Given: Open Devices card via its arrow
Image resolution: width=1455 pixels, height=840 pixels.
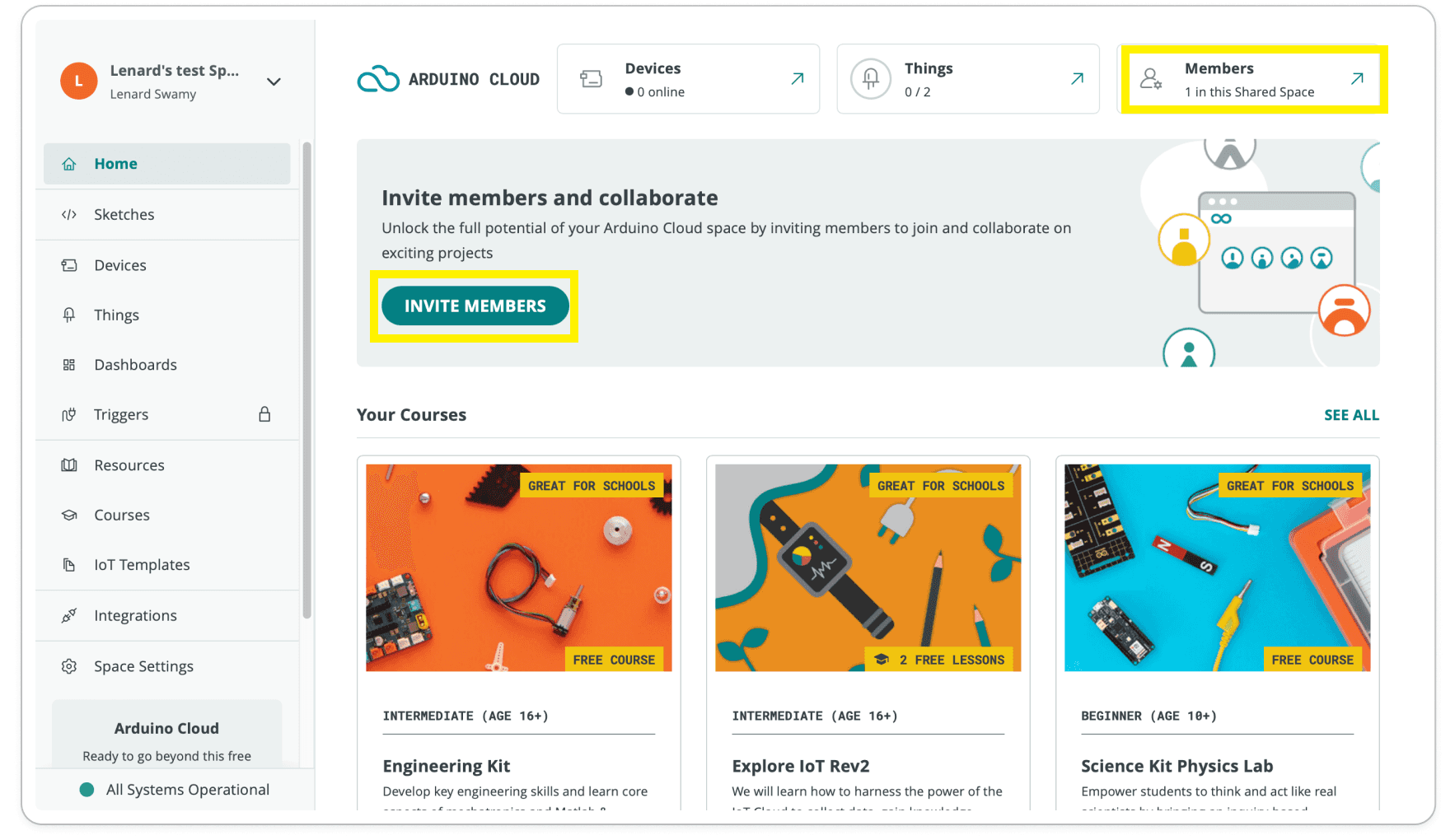Looking at the screenshot, I should coord(797,79).
